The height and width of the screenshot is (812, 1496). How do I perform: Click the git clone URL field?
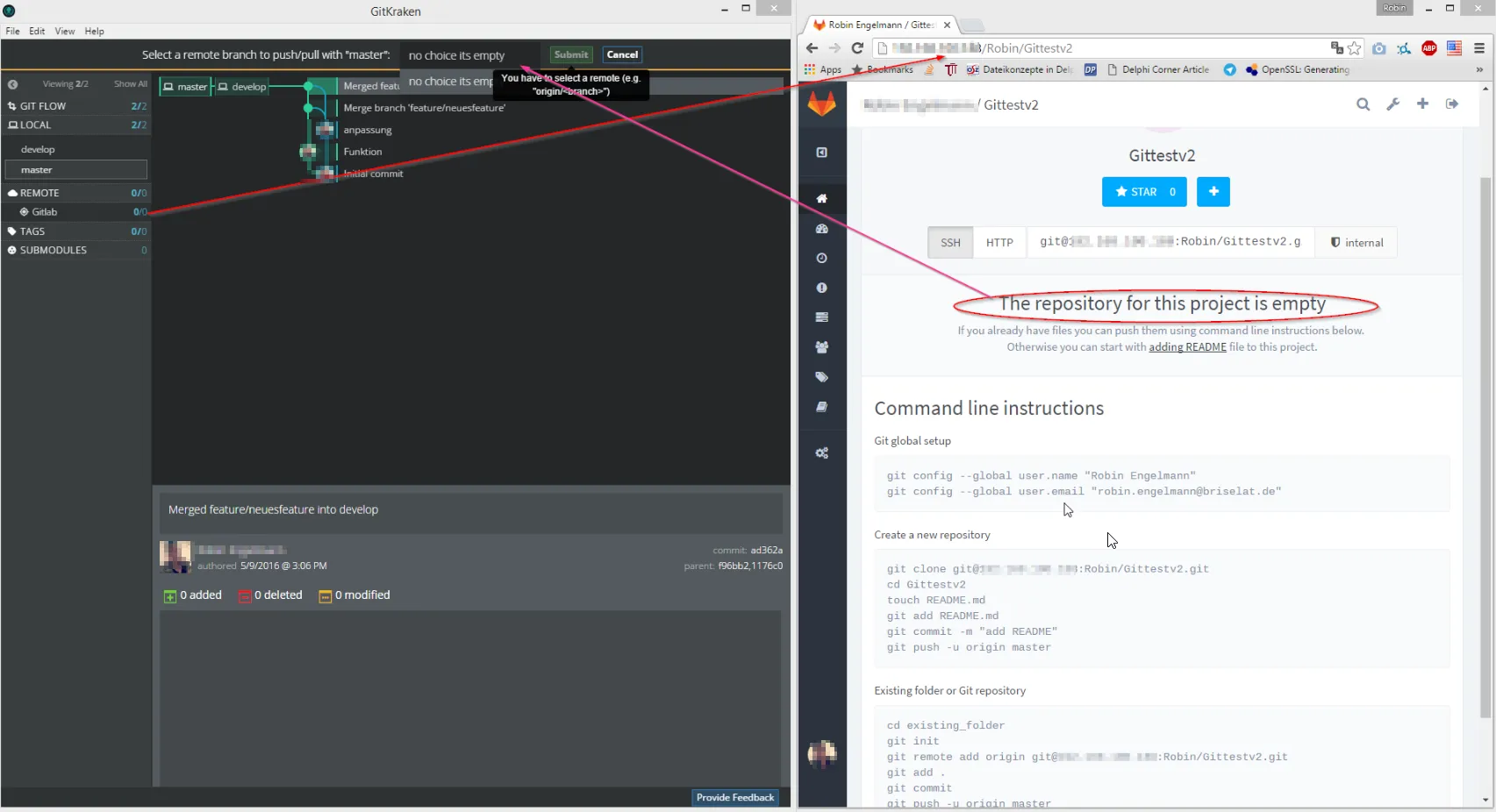1170,243
